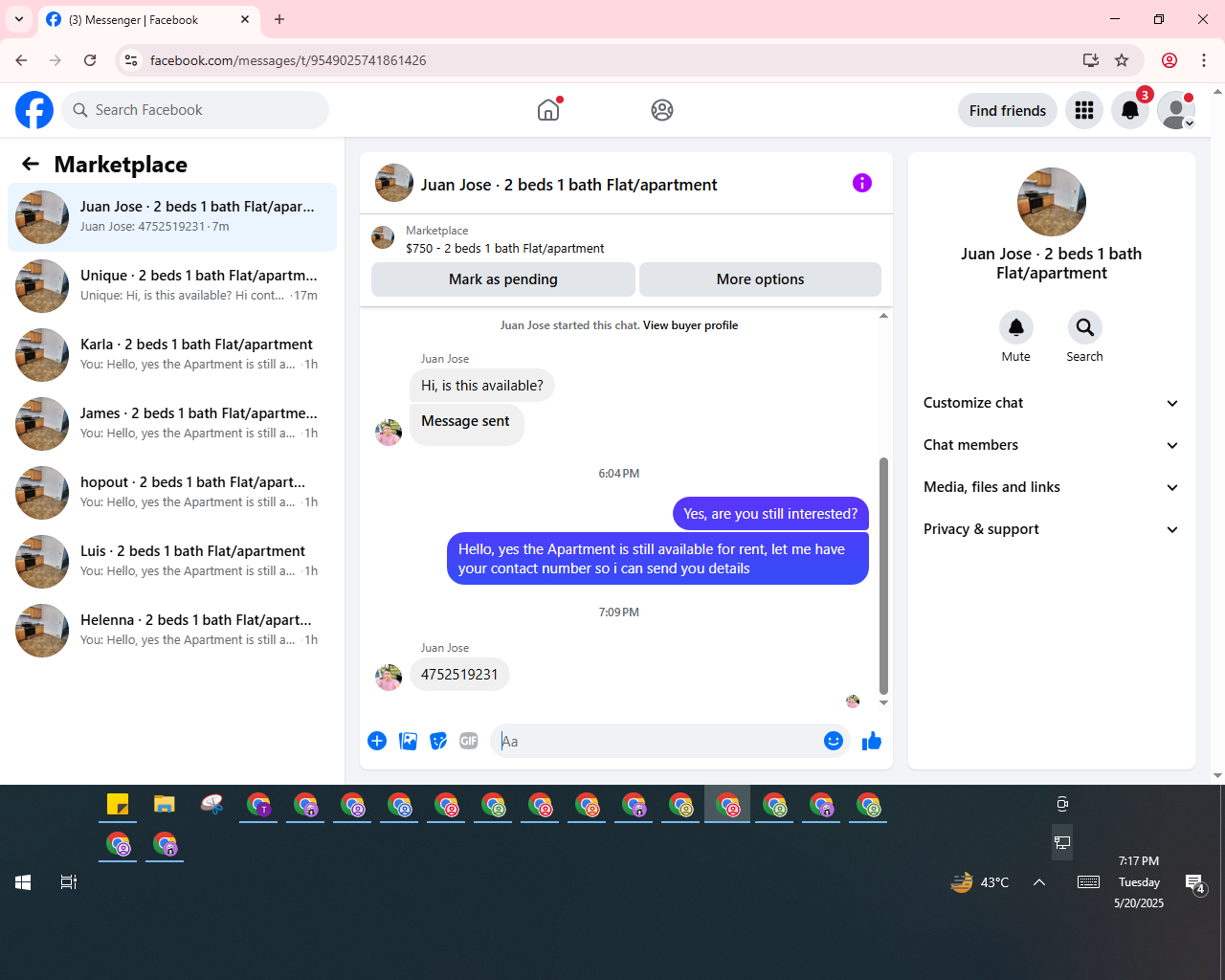Click the install app icon in address bar
This screenshot has width=1225, height=980.
pos(1091,60)
